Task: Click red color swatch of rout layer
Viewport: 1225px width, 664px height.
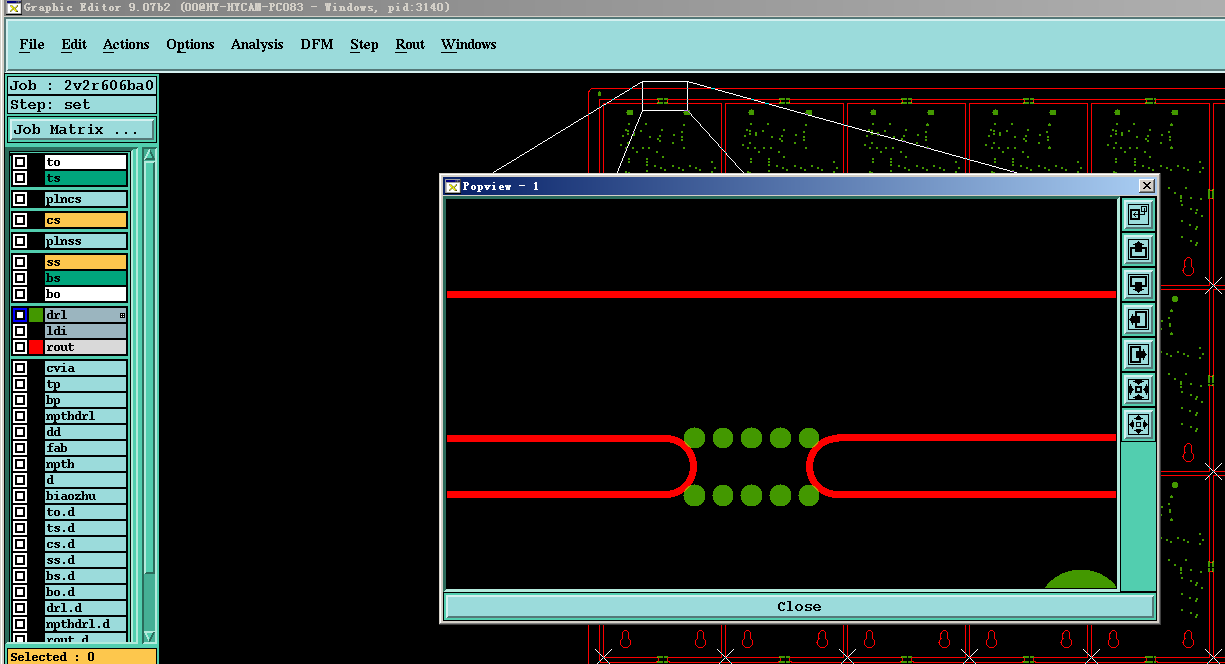Action: click(x=36, y=347)
